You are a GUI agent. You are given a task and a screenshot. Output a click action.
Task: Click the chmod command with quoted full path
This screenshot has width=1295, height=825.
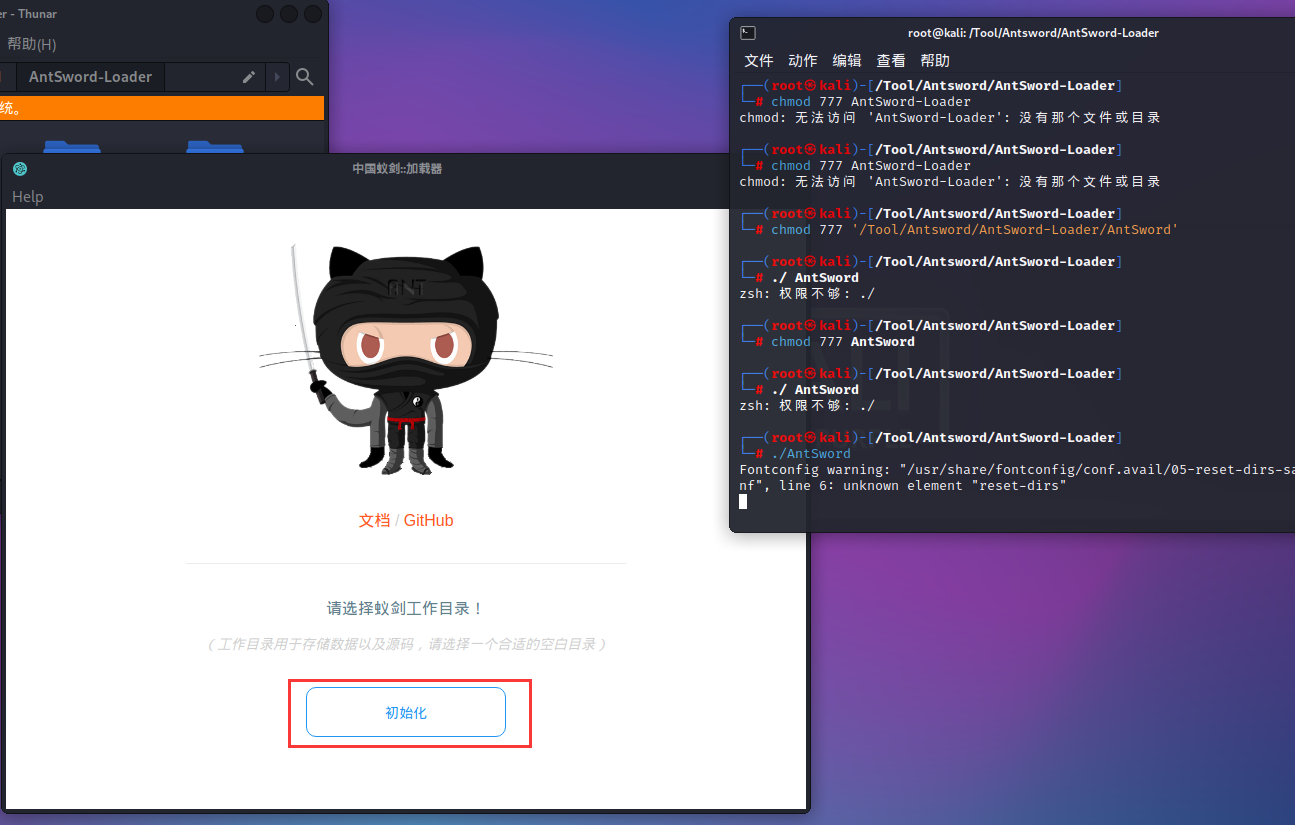(975, 229)
